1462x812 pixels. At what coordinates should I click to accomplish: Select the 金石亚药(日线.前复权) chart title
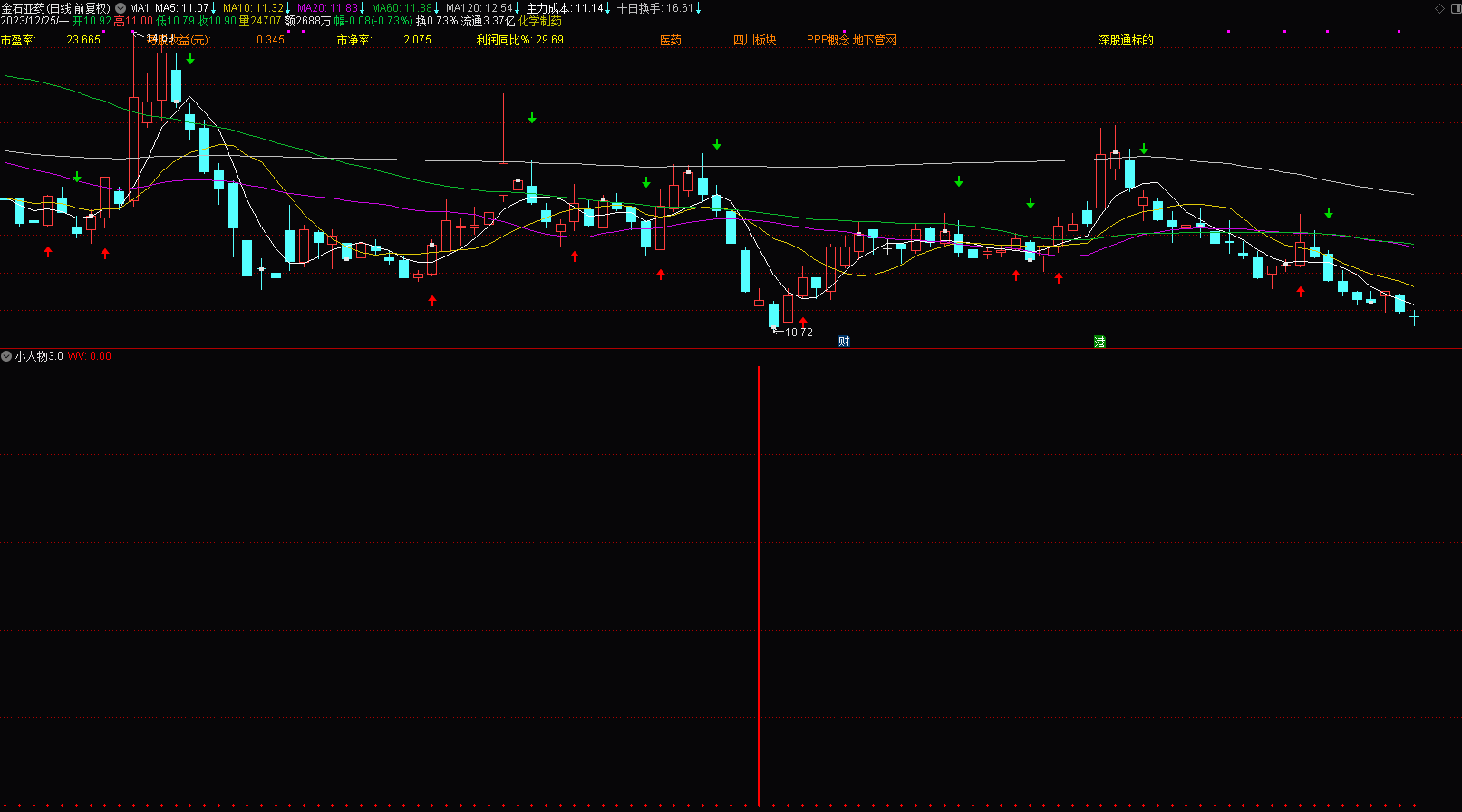[56, 8]
